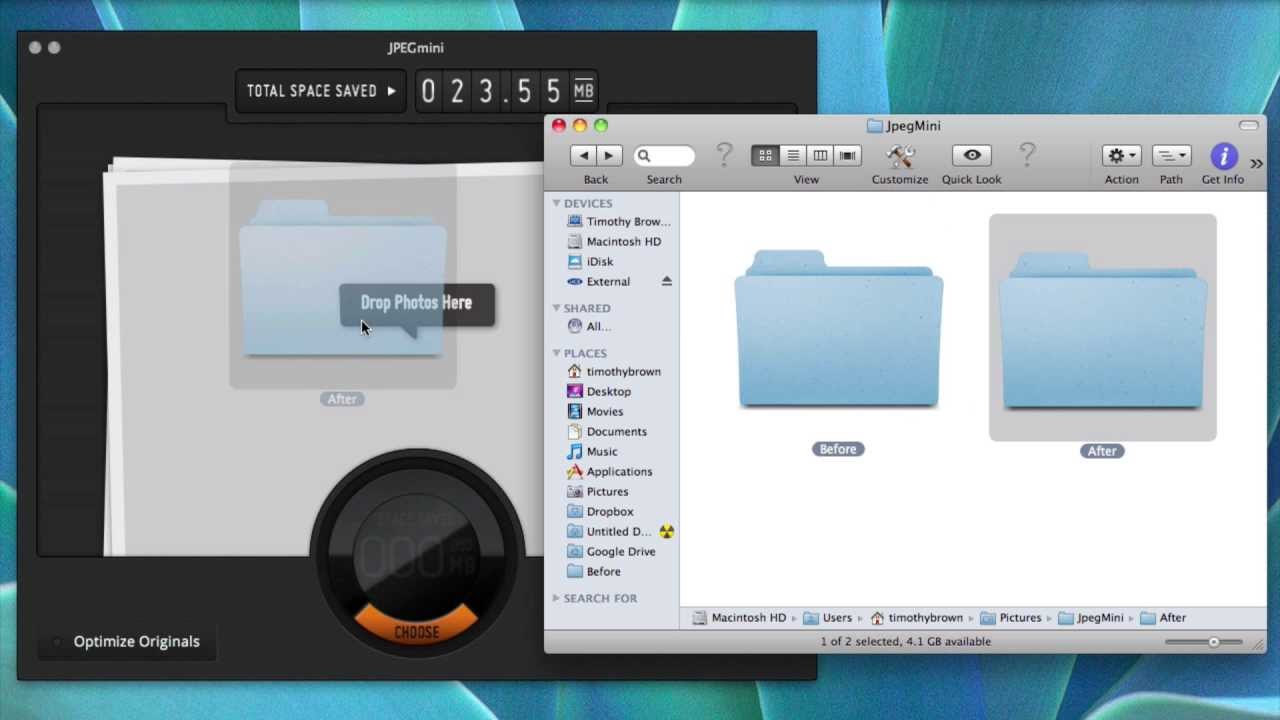The height and width of the screenshot is (720, 1280).
Task: Expand the SEARCH FOR sidebar section
Action: click(x=556, y=598)
